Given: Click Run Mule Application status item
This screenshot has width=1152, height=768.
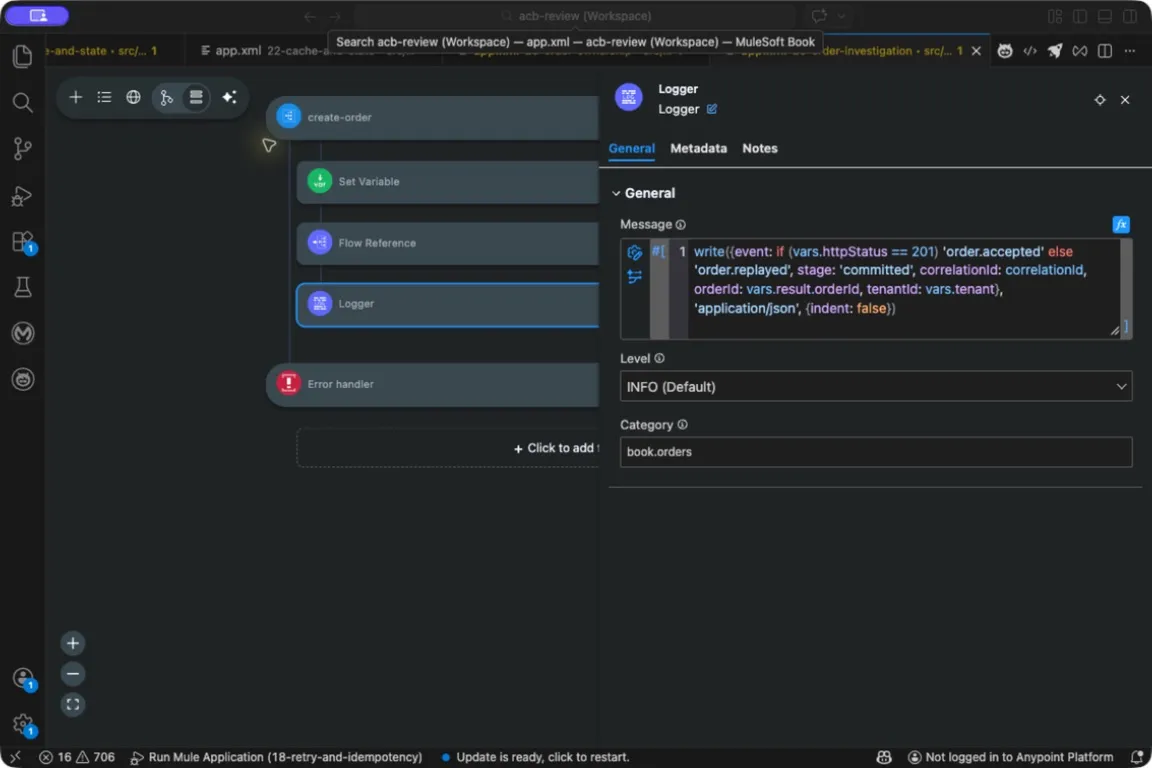Looking at the screenshot, I should click(x=276, y=757).
